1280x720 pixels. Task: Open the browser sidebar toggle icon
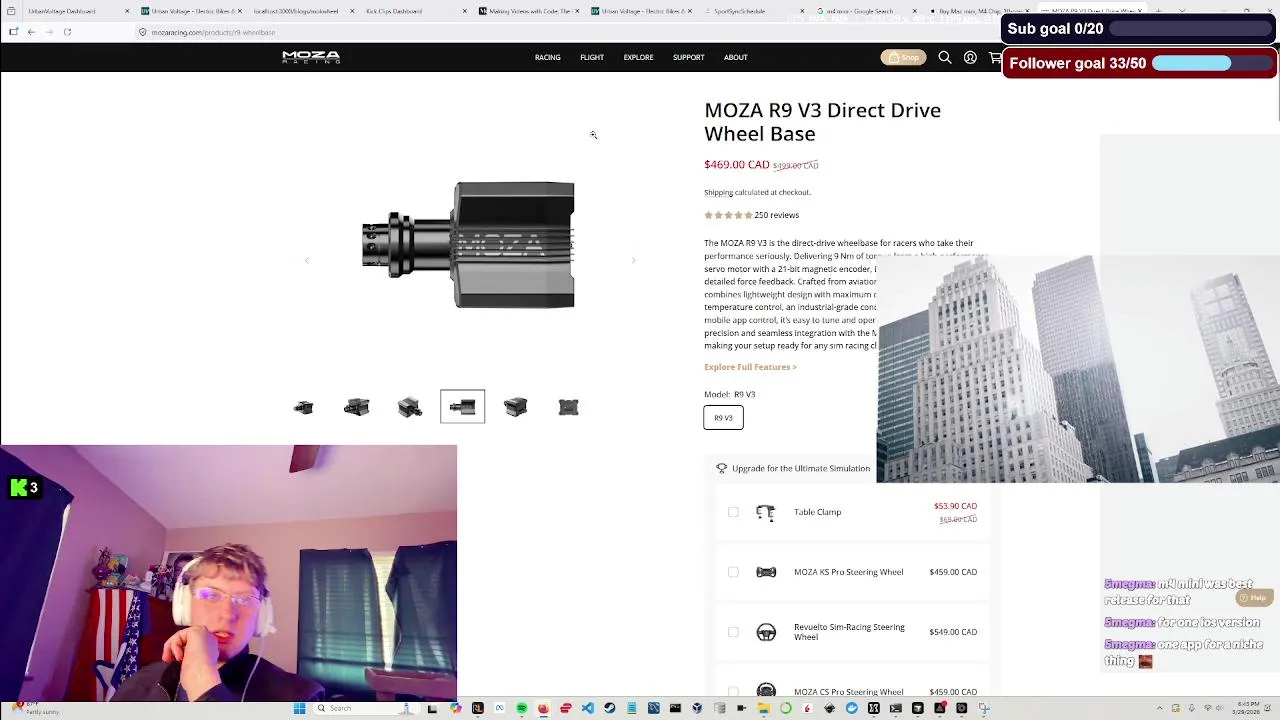tap(13, 32)
